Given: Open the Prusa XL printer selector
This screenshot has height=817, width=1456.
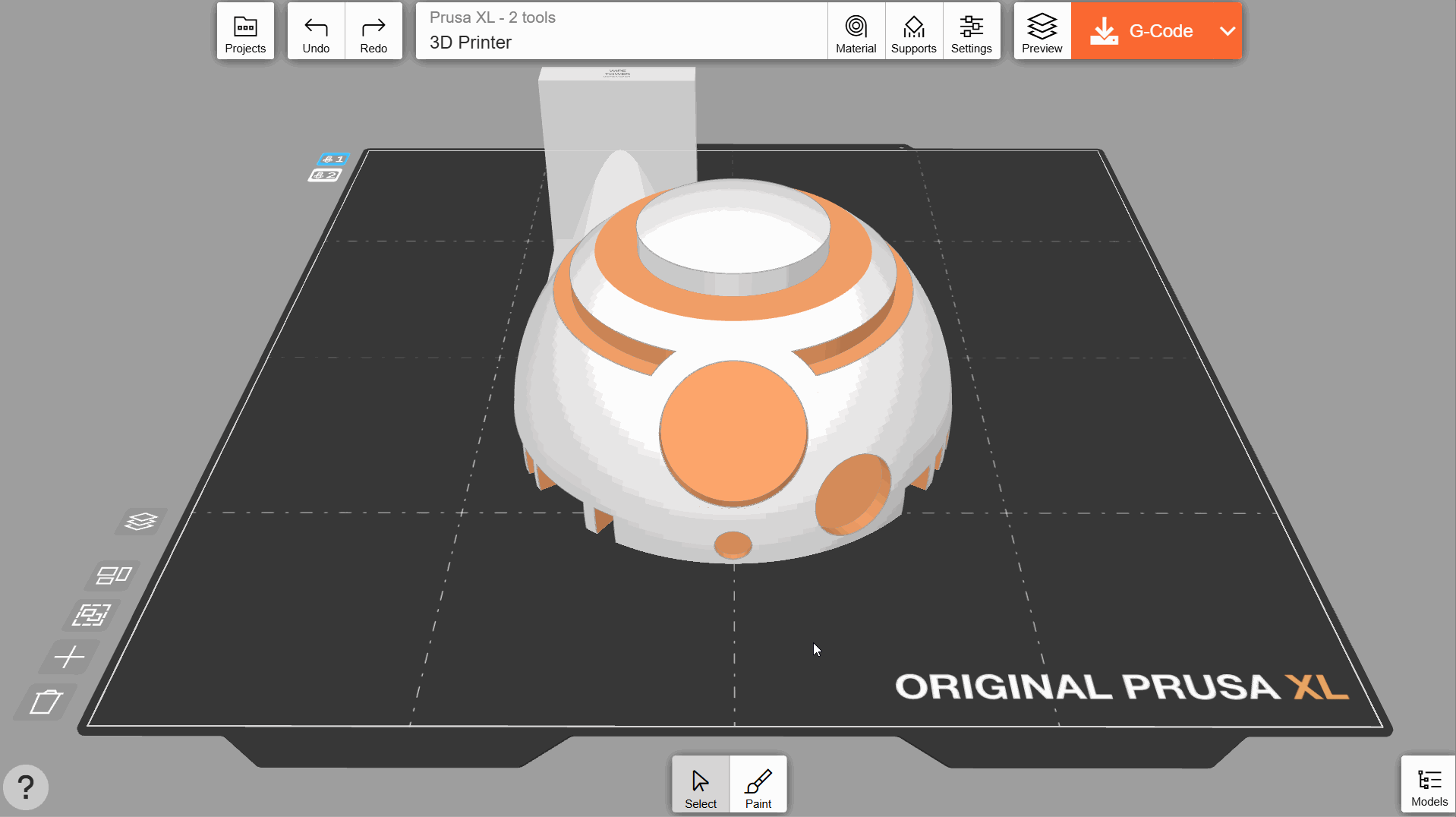Looking at the screenshot, I should (621, 31).
